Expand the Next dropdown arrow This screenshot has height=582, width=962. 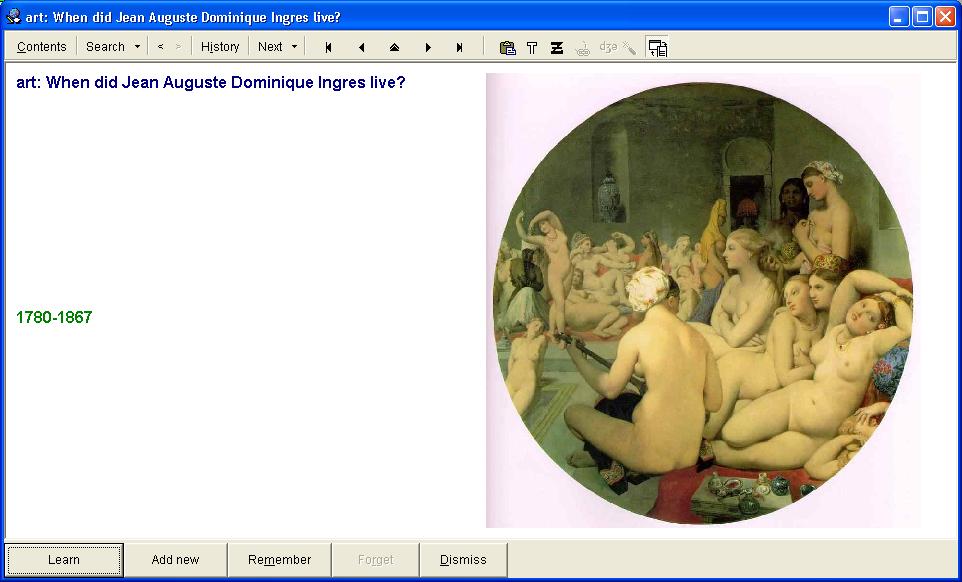[294, 47]
